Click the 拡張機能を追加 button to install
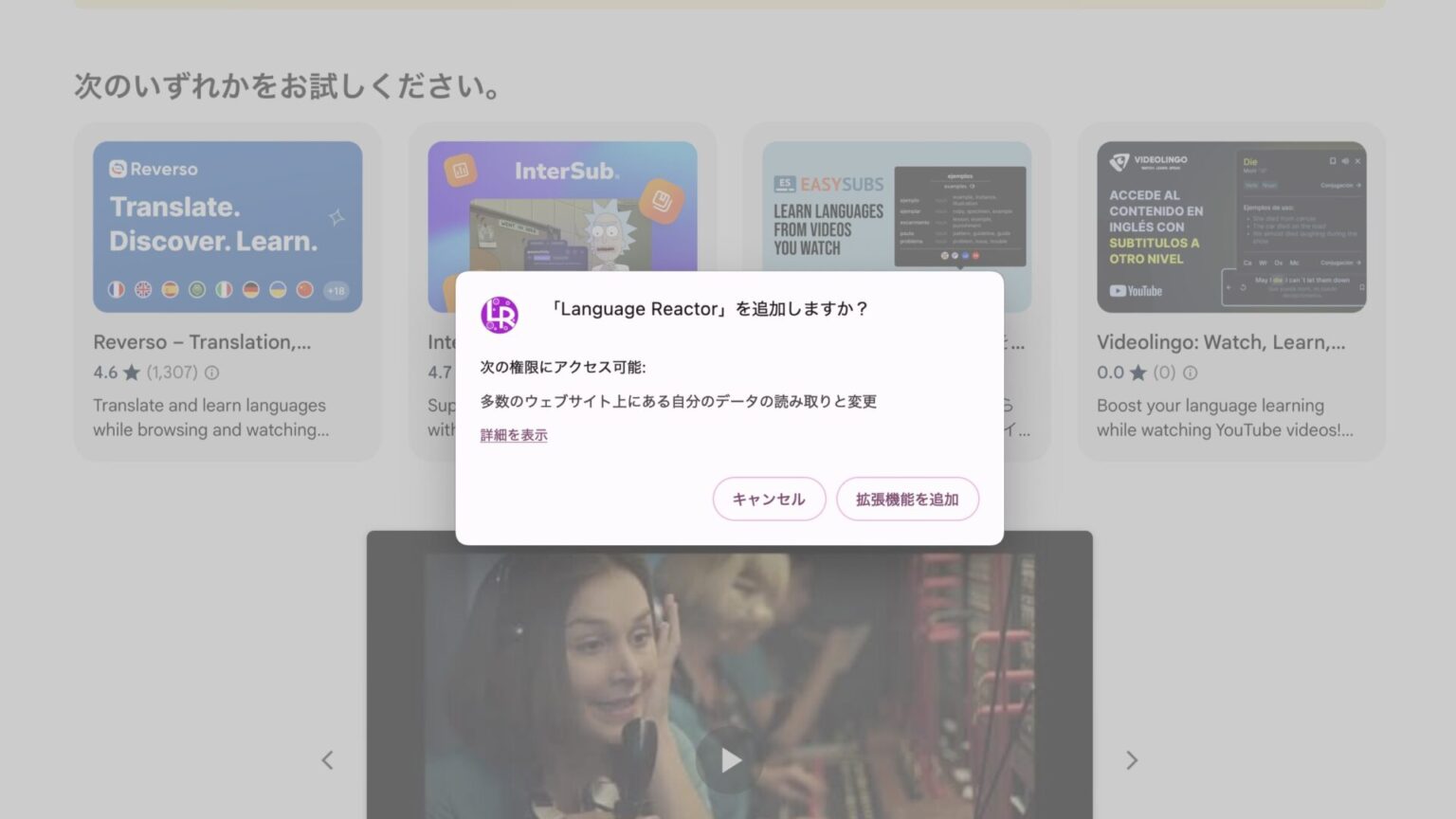This screenshot has width=1456, height=819. (x=907, y=498)
